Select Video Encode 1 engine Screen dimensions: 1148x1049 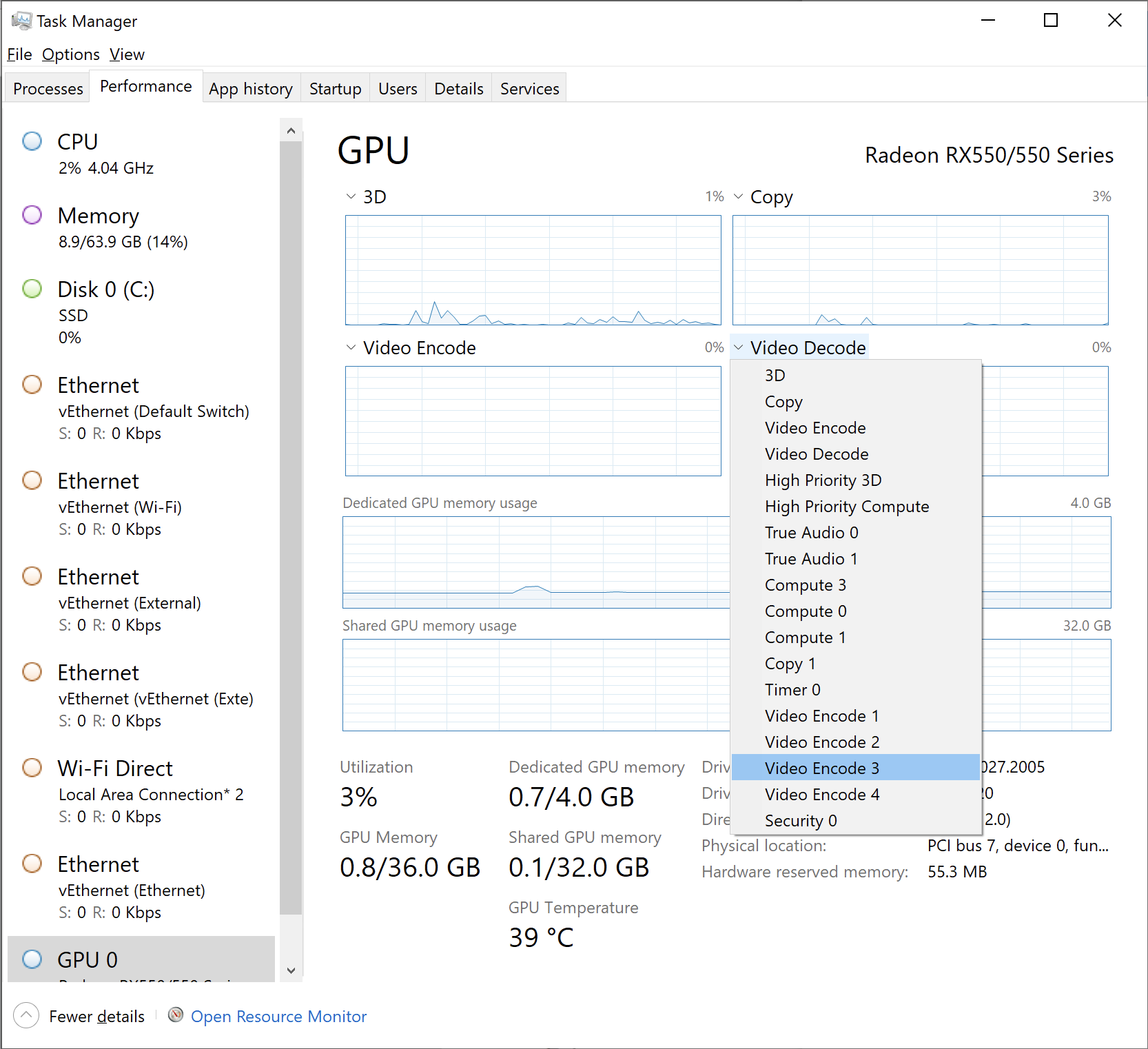856,716
